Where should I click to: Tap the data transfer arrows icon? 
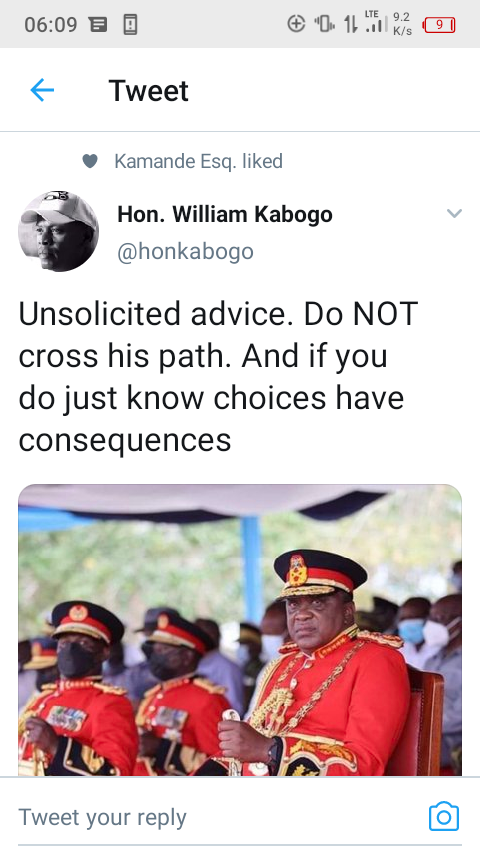(x=350, y=24)
